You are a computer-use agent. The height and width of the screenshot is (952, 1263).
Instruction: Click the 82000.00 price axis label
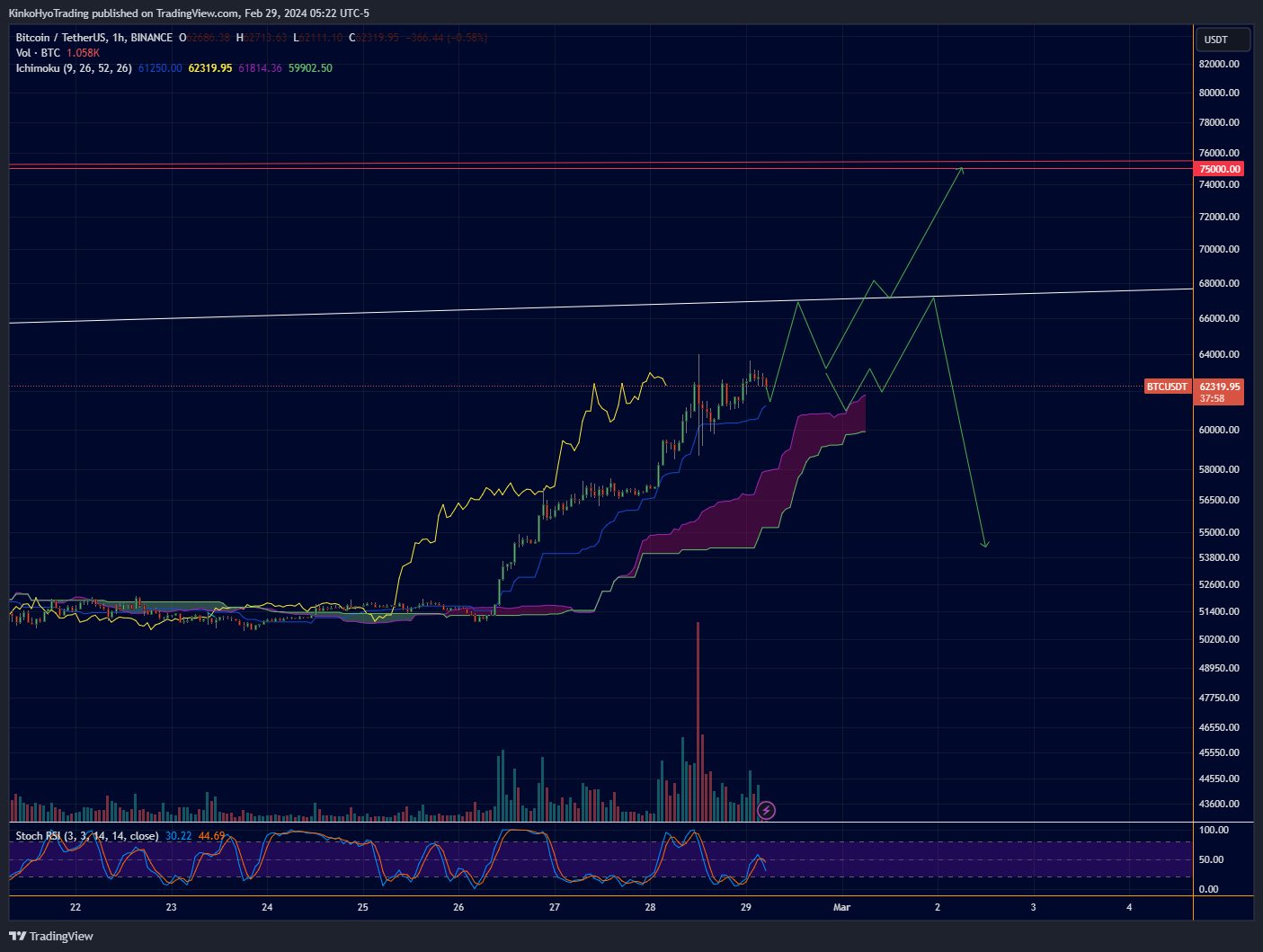[1220, 64]
